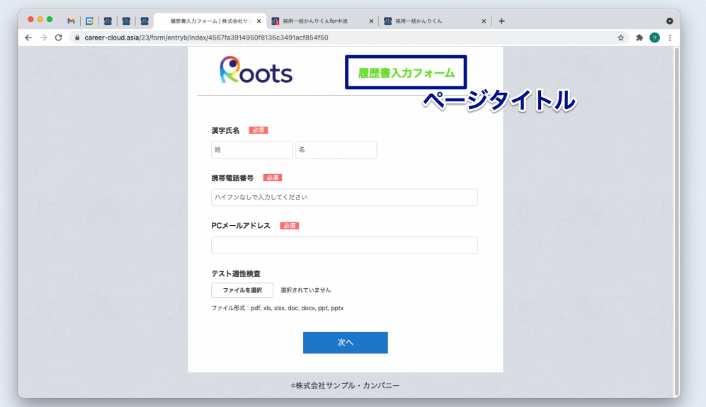The width and height of the screenshot is (706, 407).
Task: Click the ©株式会社サンプル・カンパニー footer text
Action: click(x=345, y=385)
